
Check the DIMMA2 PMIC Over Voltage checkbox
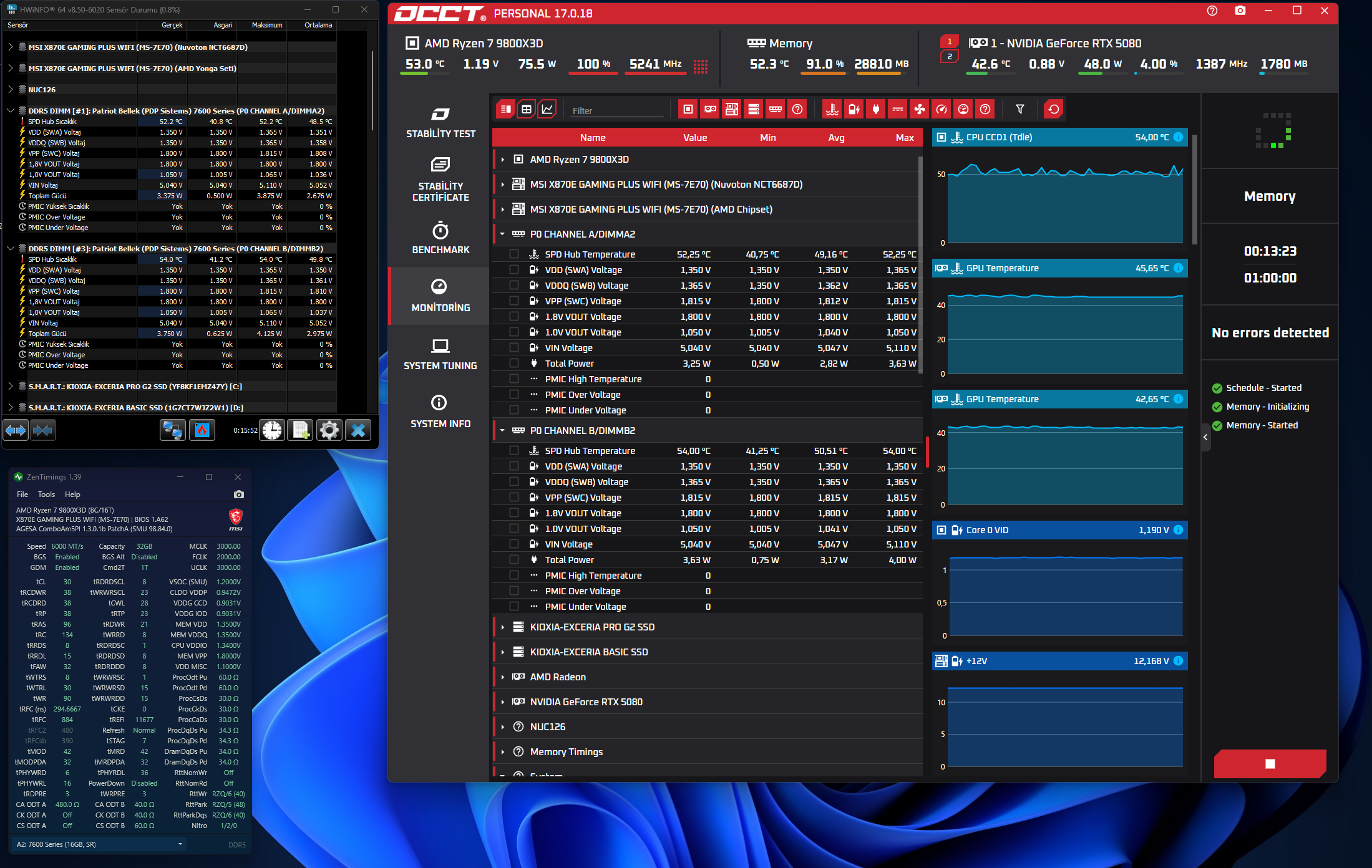[514, 395]
